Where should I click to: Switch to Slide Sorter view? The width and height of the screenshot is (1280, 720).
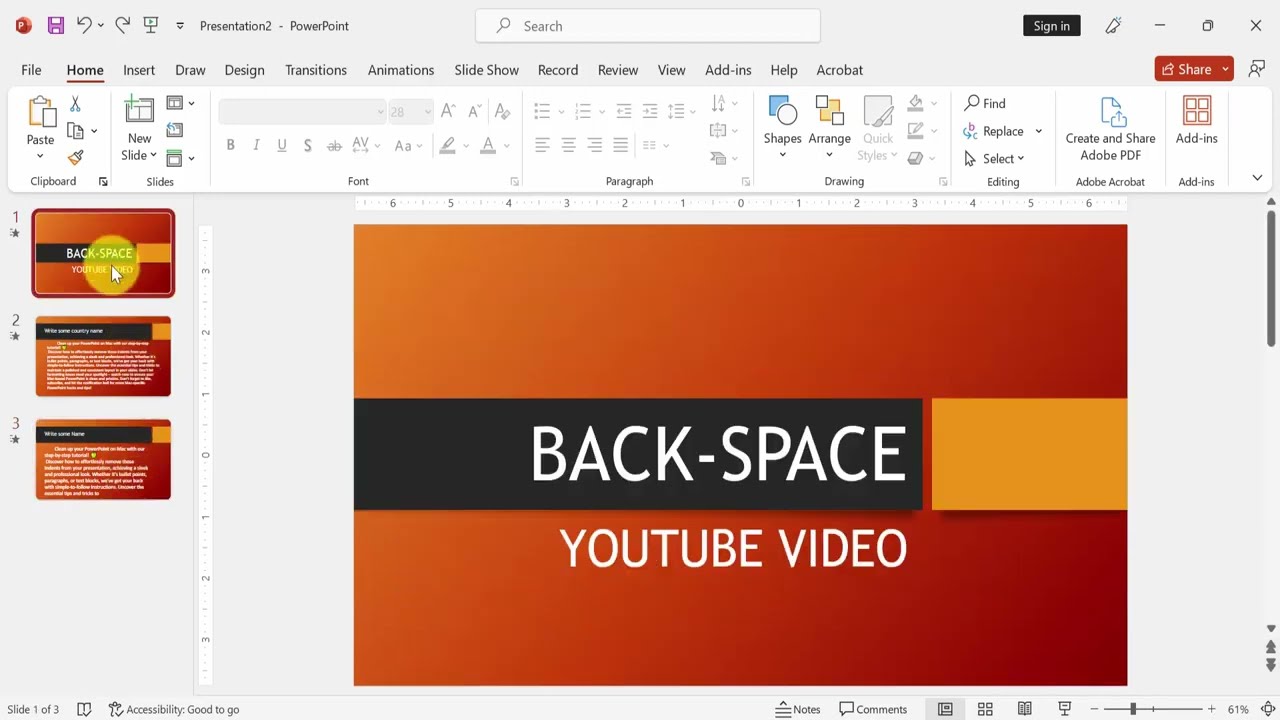coord(985,709)
